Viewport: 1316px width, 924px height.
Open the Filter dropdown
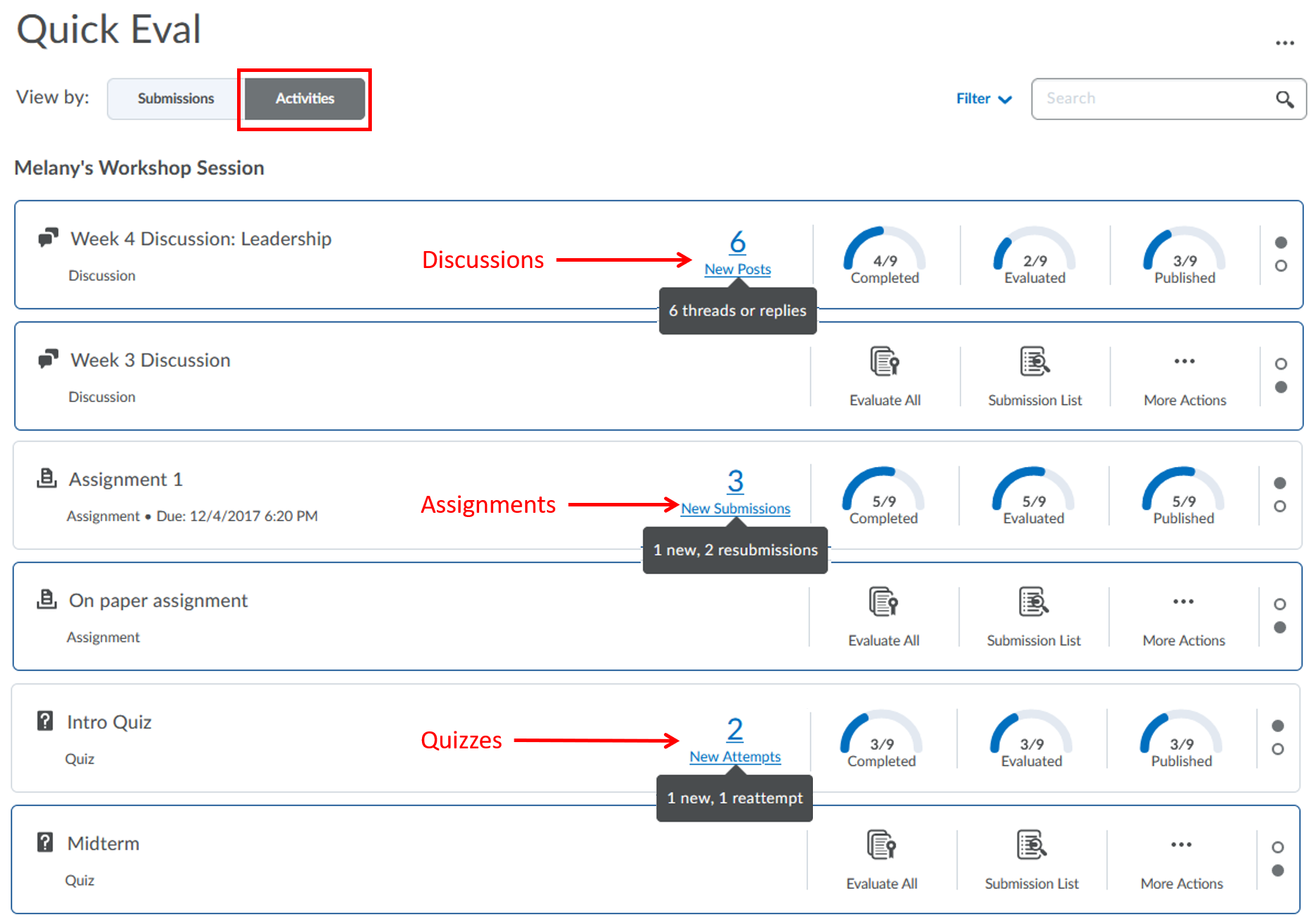coord(982,99)
